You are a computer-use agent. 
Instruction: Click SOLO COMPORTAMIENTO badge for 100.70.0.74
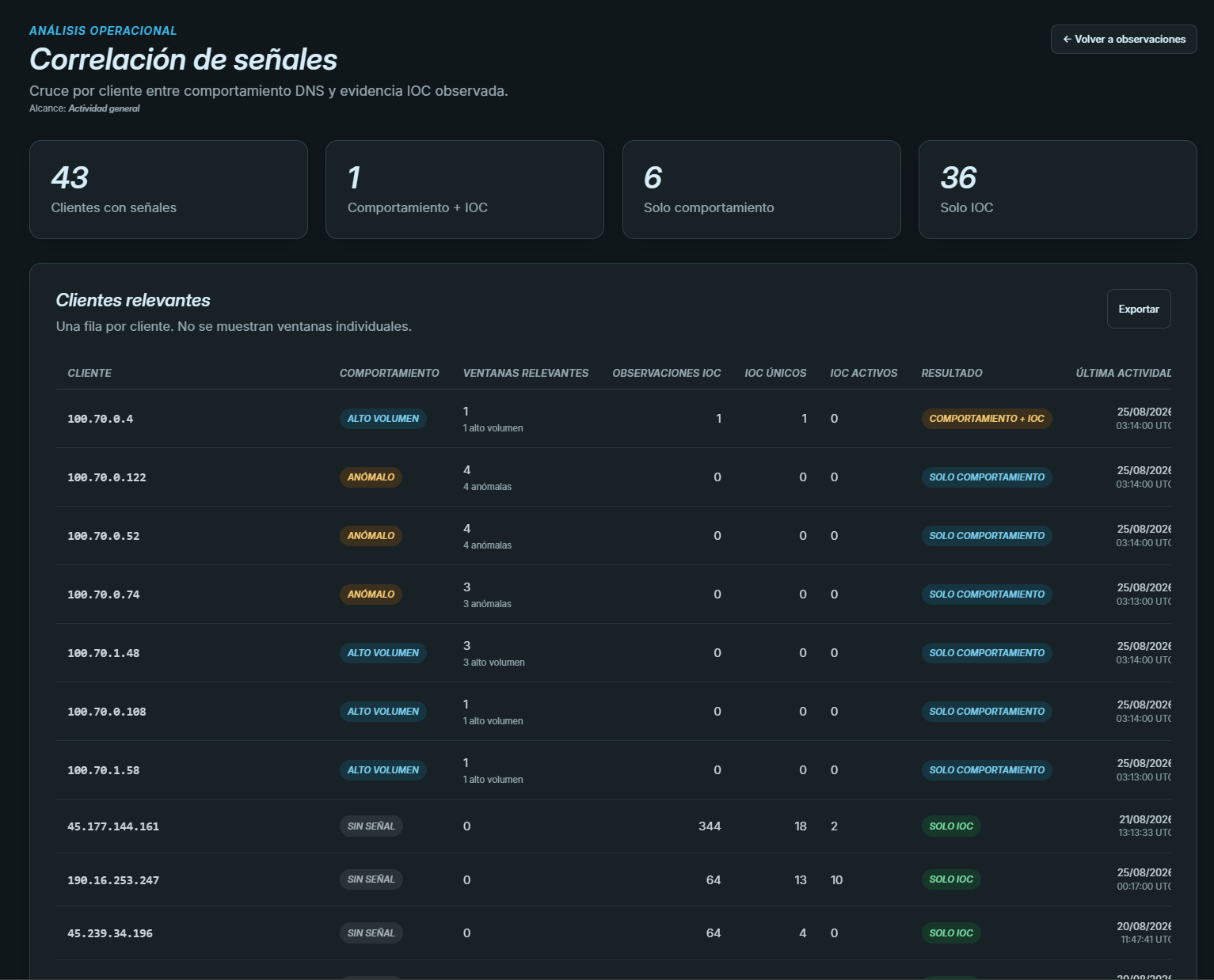[987, 594]
